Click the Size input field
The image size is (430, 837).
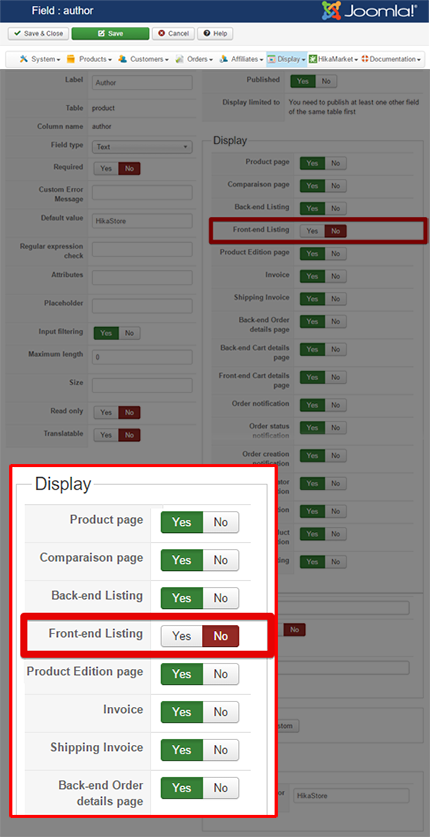[142, 385]
